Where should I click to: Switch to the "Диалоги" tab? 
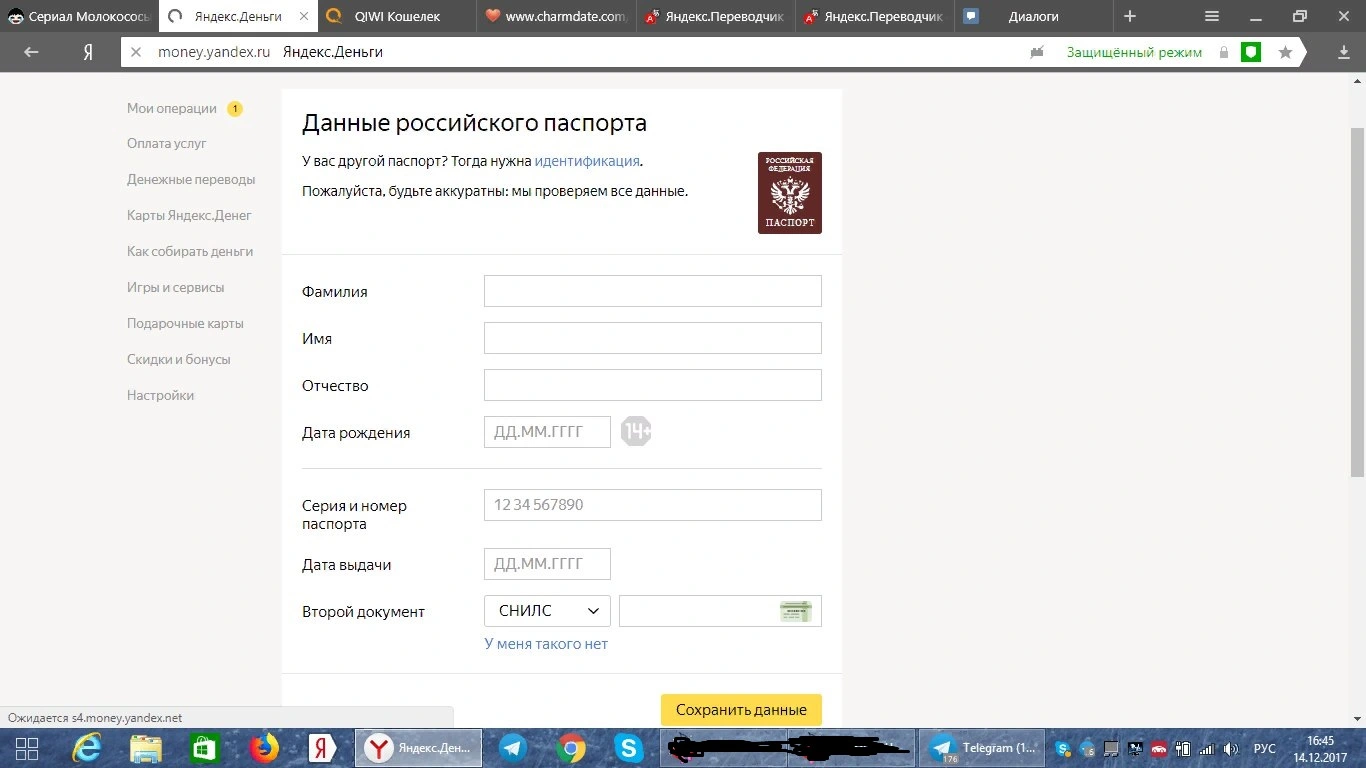point(1033,16)
